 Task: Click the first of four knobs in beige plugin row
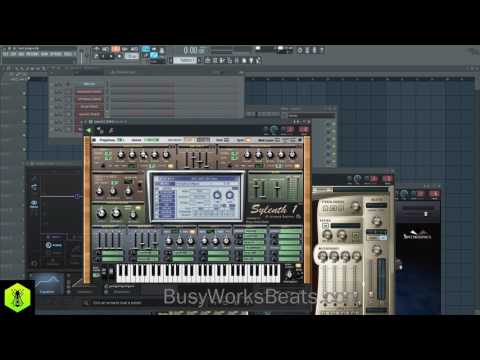point(323,256)
